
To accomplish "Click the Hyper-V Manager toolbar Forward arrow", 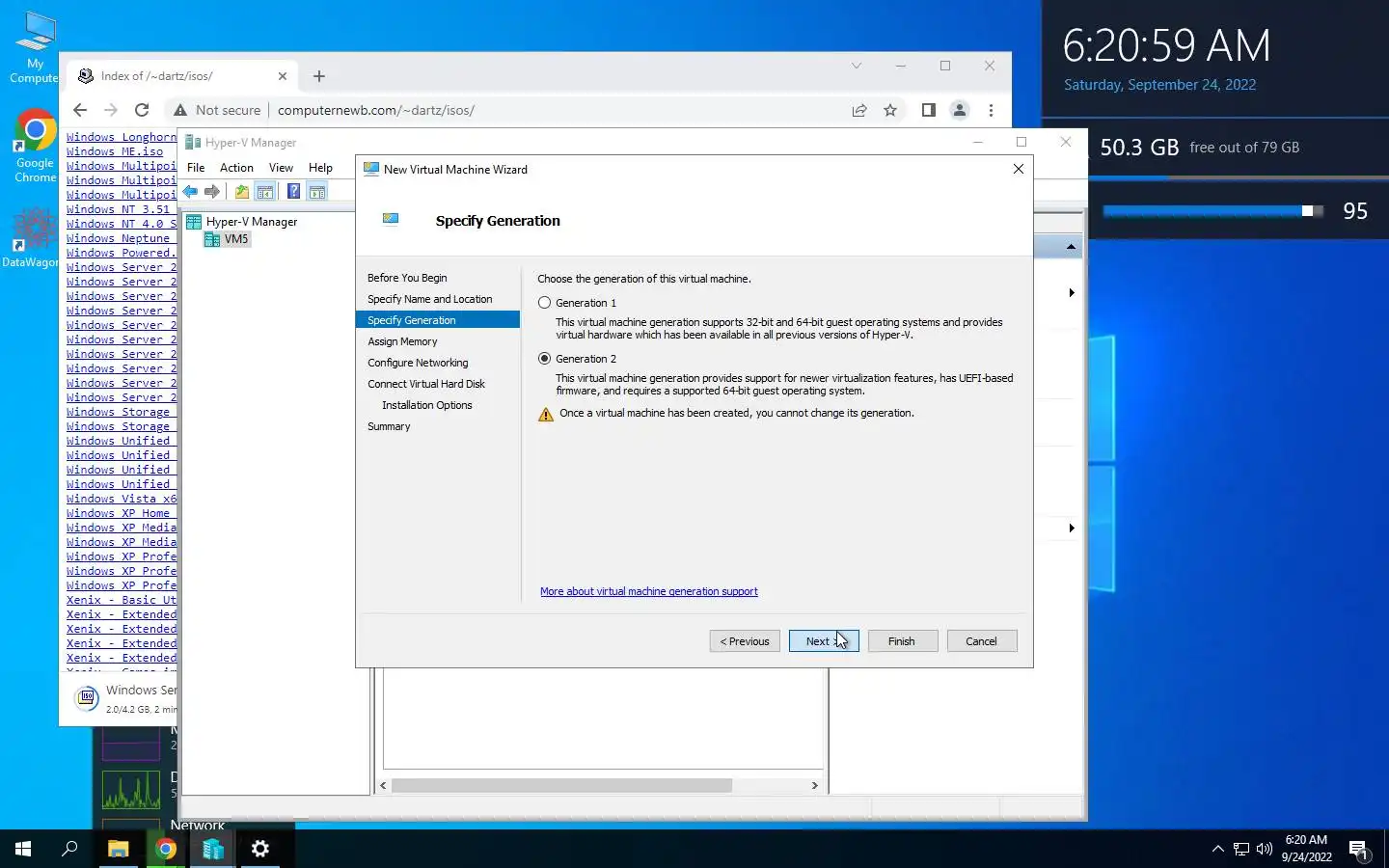I will [x=212, y=192].
